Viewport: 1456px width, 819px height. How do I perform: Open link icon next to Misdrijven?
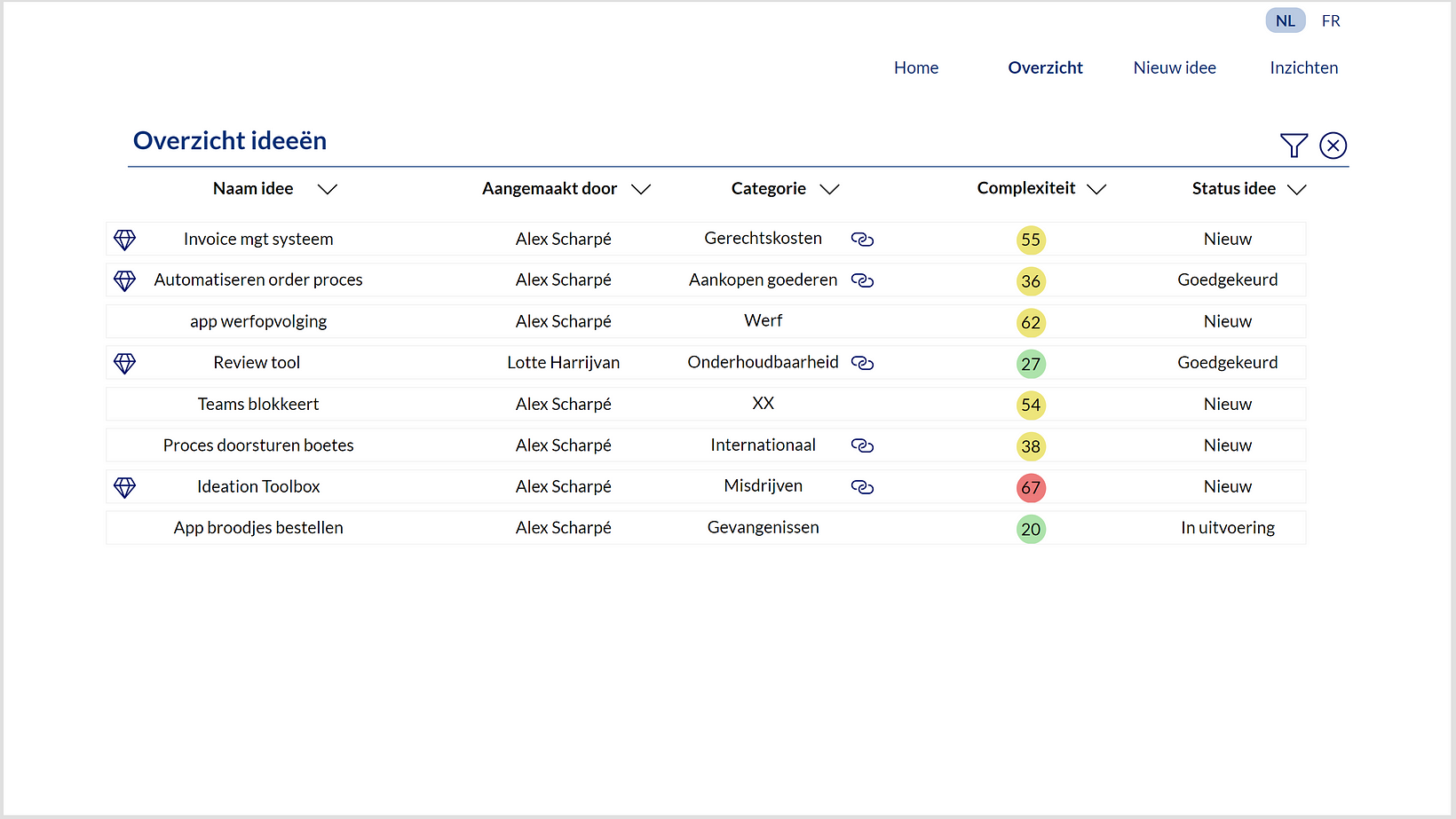(862, 487)
